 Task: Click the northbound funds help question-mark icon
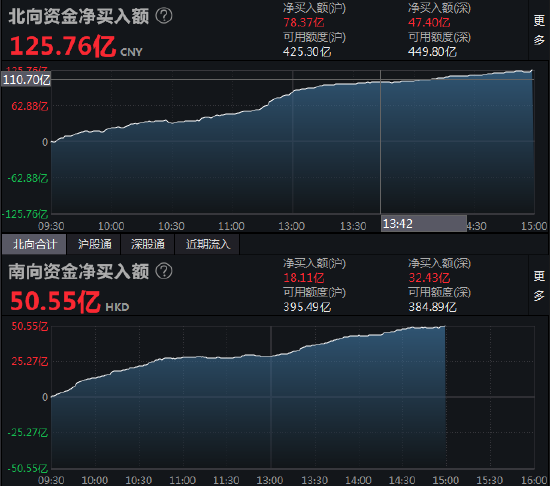coord(164,16)
